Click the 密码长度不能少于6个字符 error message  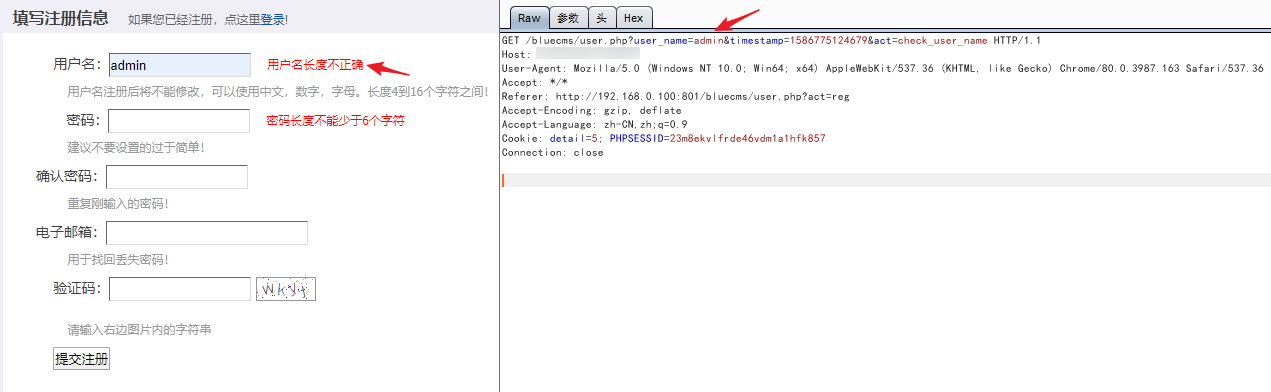336,121
